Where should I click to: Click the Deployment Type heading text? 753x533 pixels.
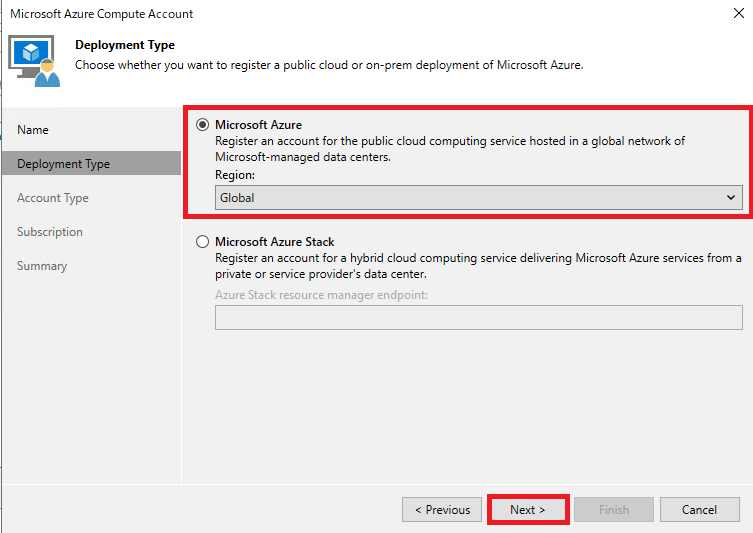[125, 45]
